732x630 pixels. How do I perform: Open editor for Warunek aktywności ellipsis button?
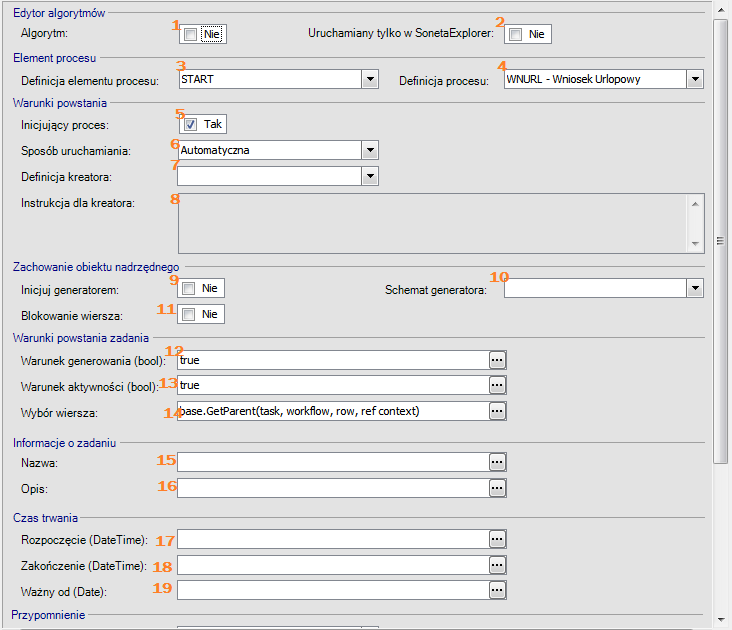tap(497, 385)
